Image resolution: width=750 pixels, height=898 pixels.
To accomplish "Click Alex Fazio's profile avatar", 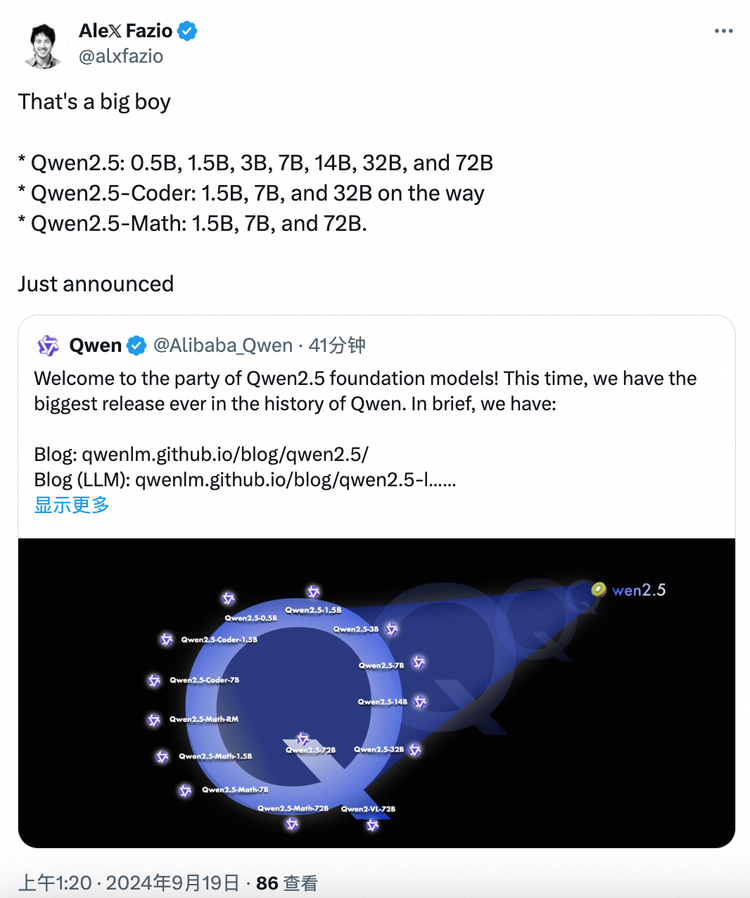I will point(42,44).
